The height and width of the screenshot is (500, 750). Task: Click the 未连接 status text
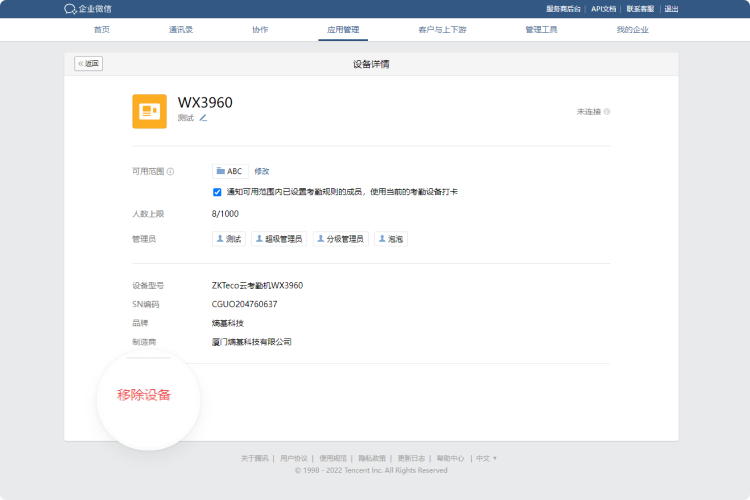coord(589,111)
